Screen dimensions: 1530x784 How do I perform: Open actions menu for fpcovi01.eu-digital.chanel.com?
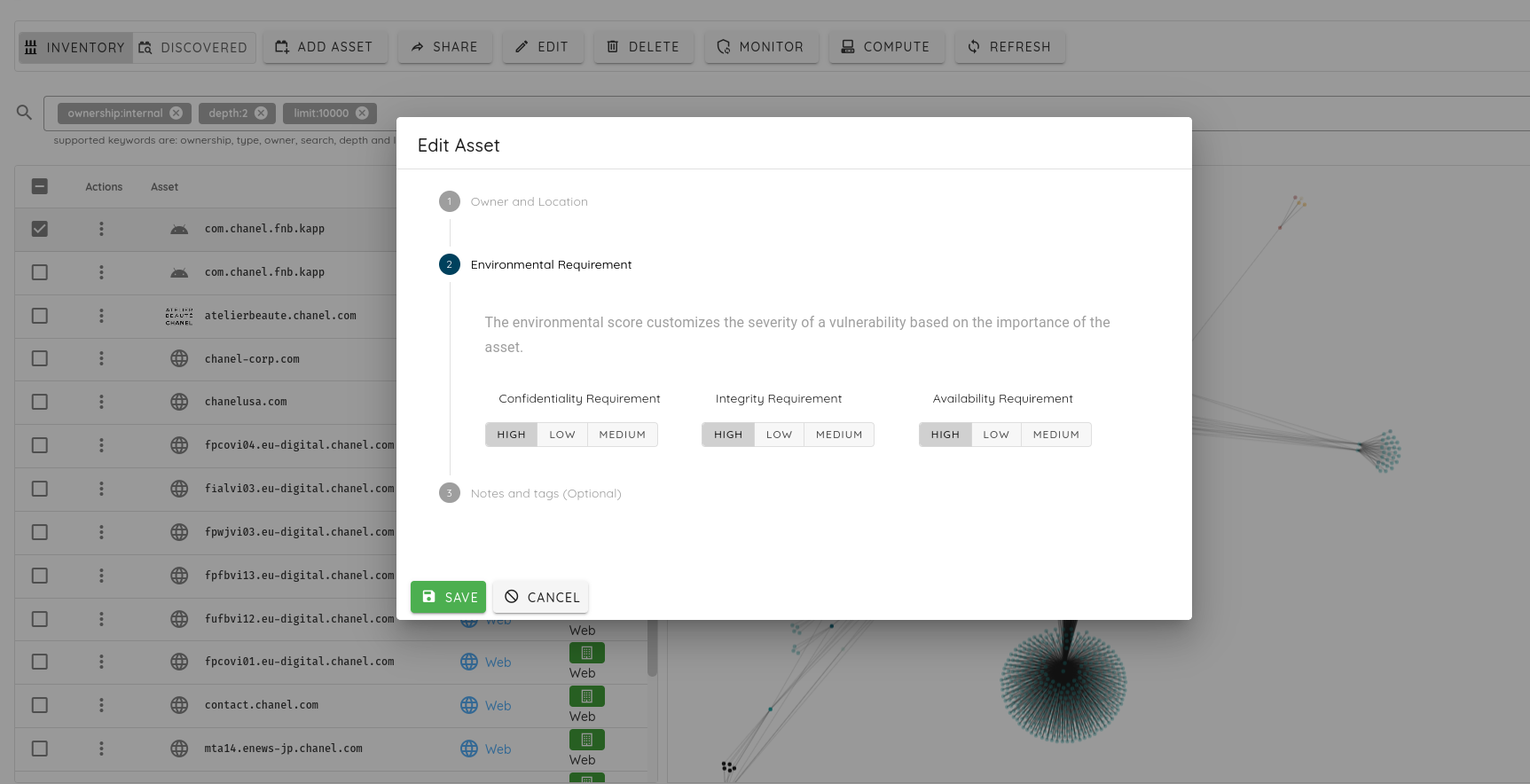coord(101,662)
